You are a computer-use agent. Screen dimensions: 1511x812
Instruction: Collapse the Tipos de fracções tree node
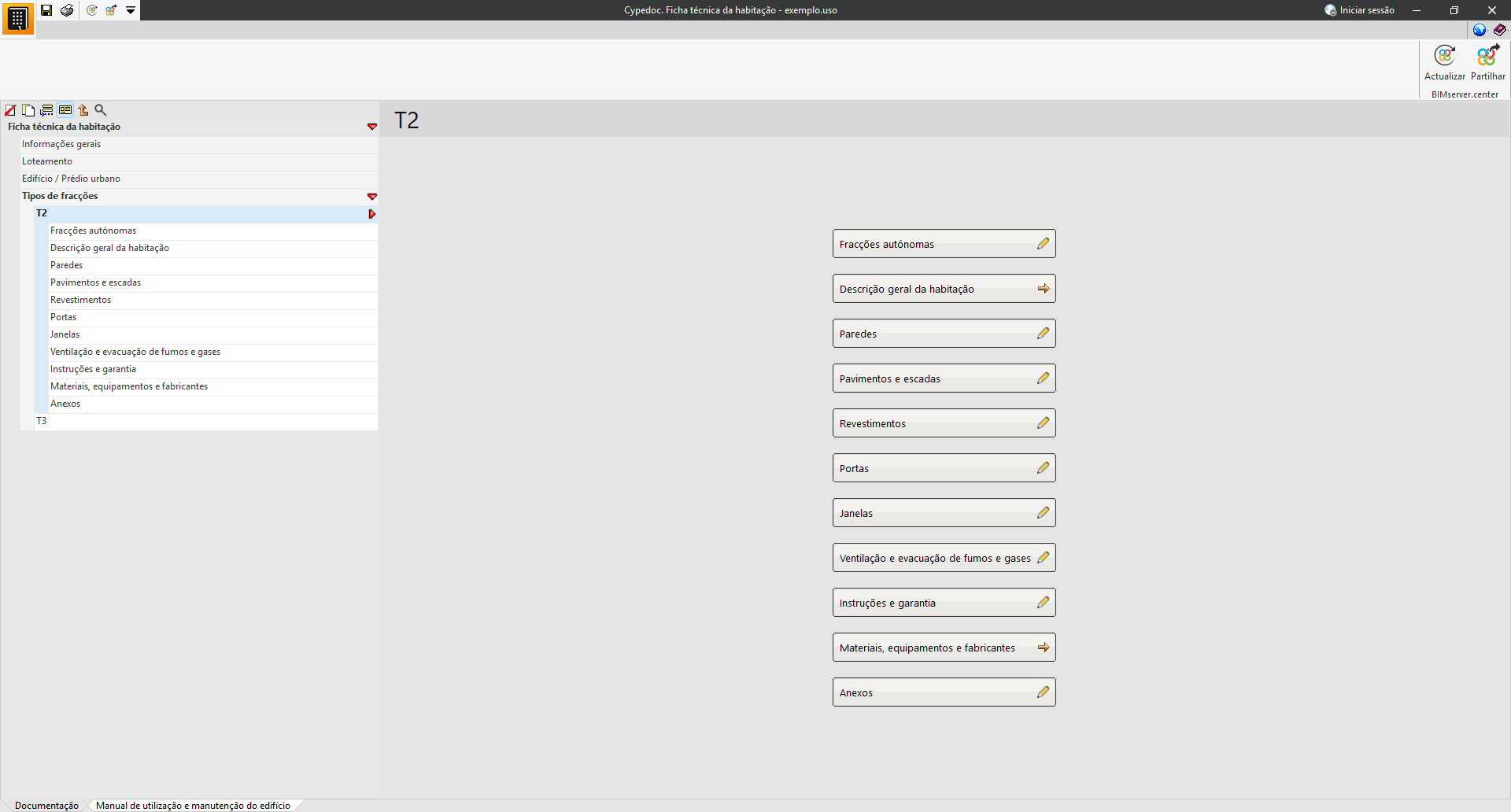tap(372, 196)
